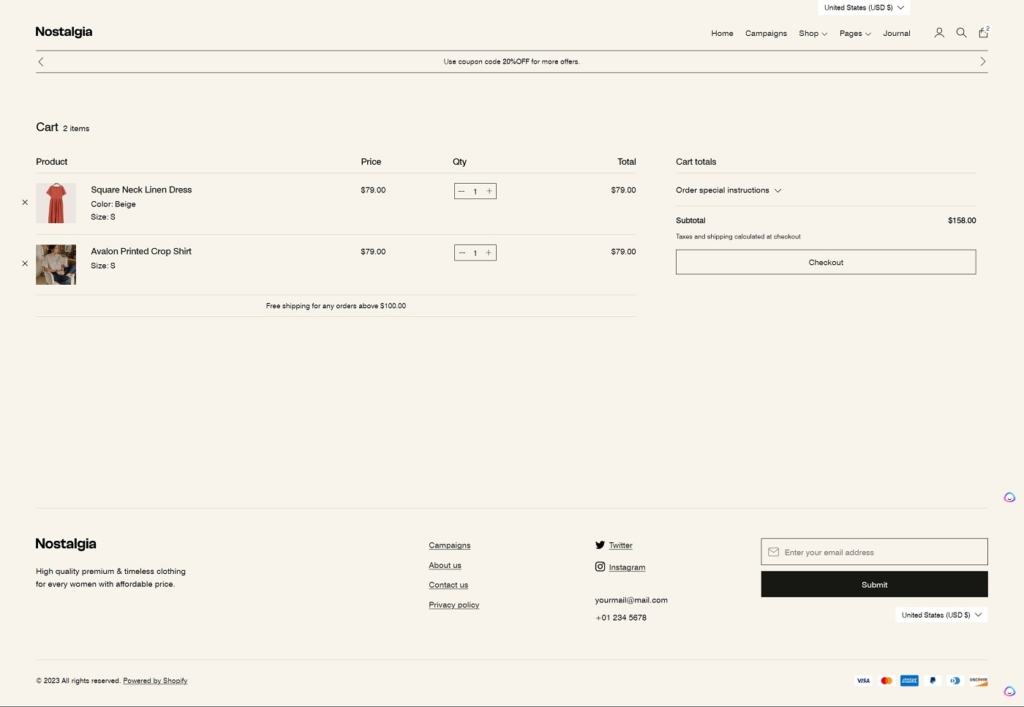Viewport: 1024px width, 707px height.
Task: Open the user account icon
Action: (939, 33)
